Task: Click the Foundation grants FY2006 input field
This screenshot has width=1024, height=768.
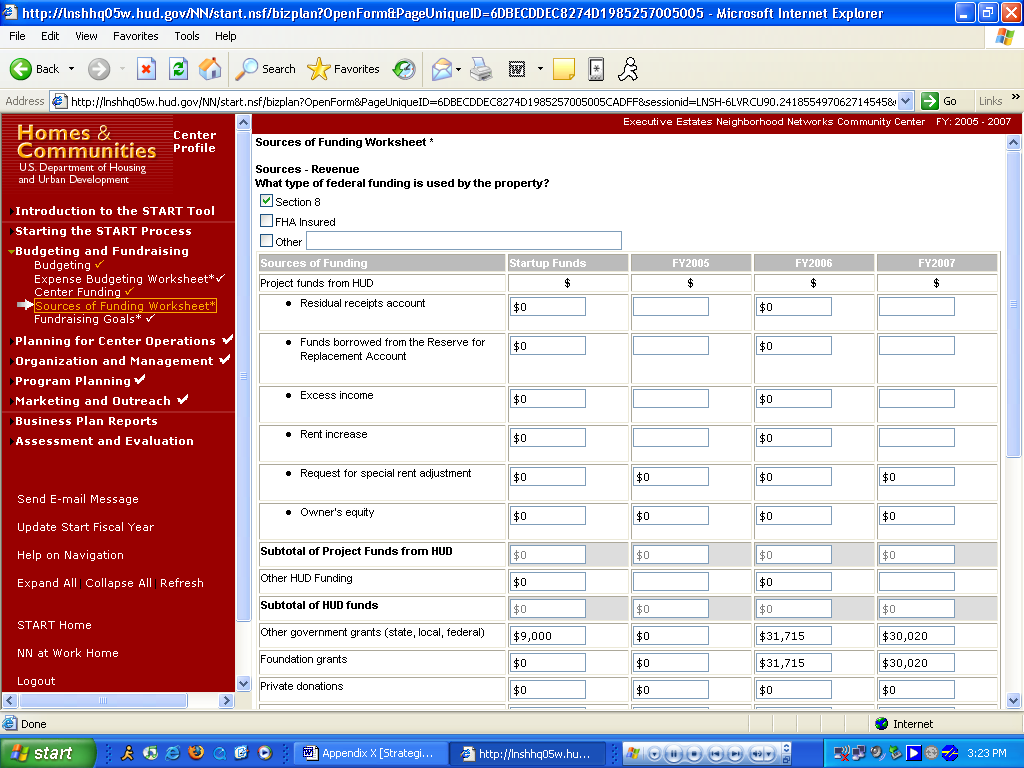Action: (793, 663)
